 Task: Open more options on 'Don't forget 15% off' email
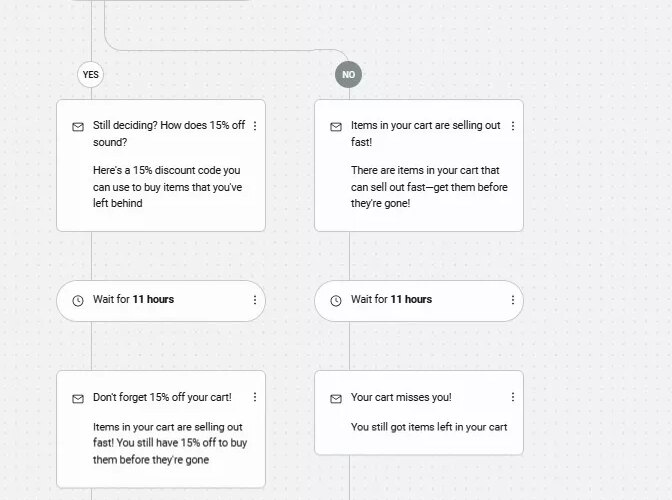[255, 398]
